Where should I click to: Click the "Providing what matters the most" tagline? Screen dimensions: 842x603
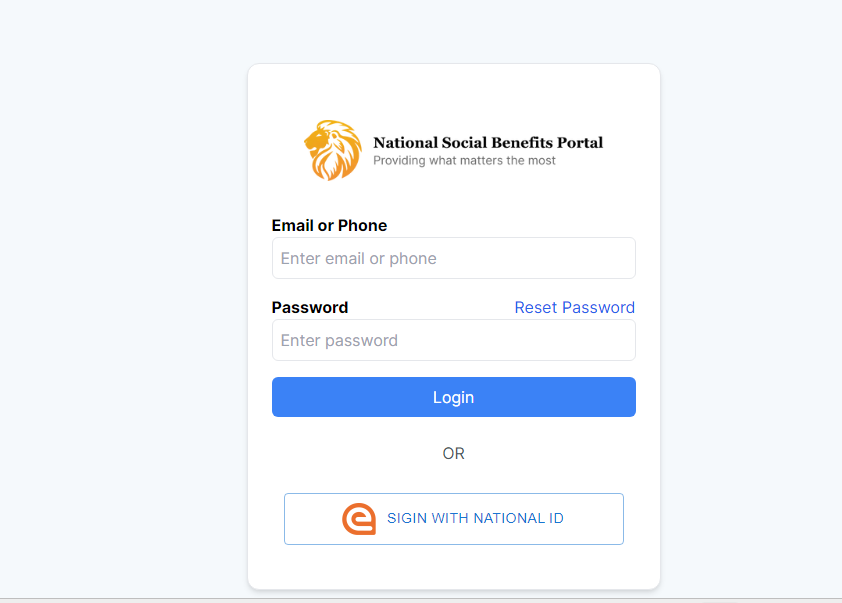tap(464, 160)
